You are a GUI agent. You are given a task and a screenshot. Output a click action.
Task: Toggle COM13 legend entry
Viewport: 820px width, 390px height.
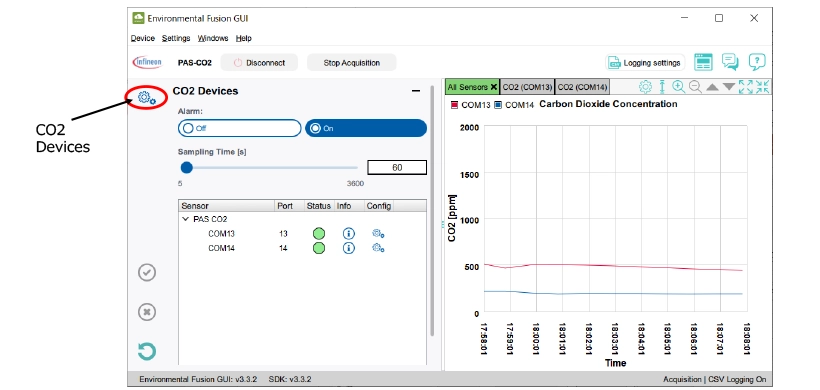coord(471,105)
